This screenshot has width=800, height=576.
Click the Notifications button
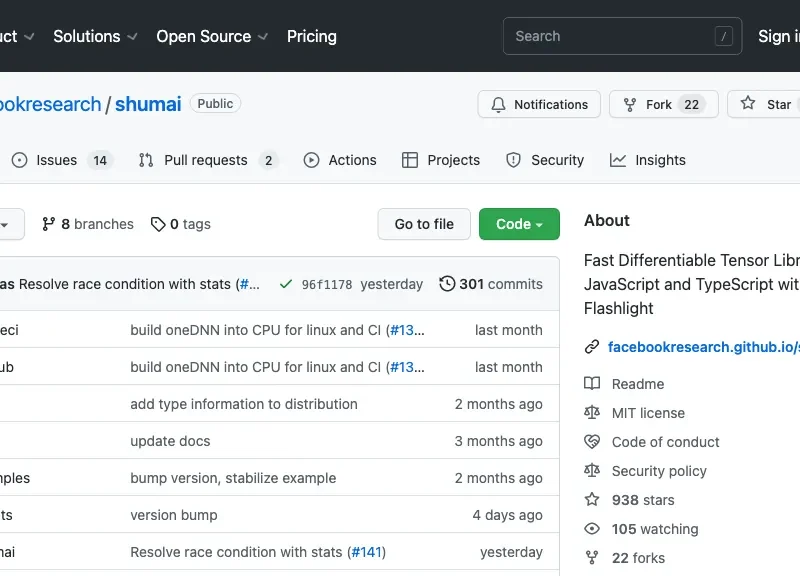coord(539,105)
